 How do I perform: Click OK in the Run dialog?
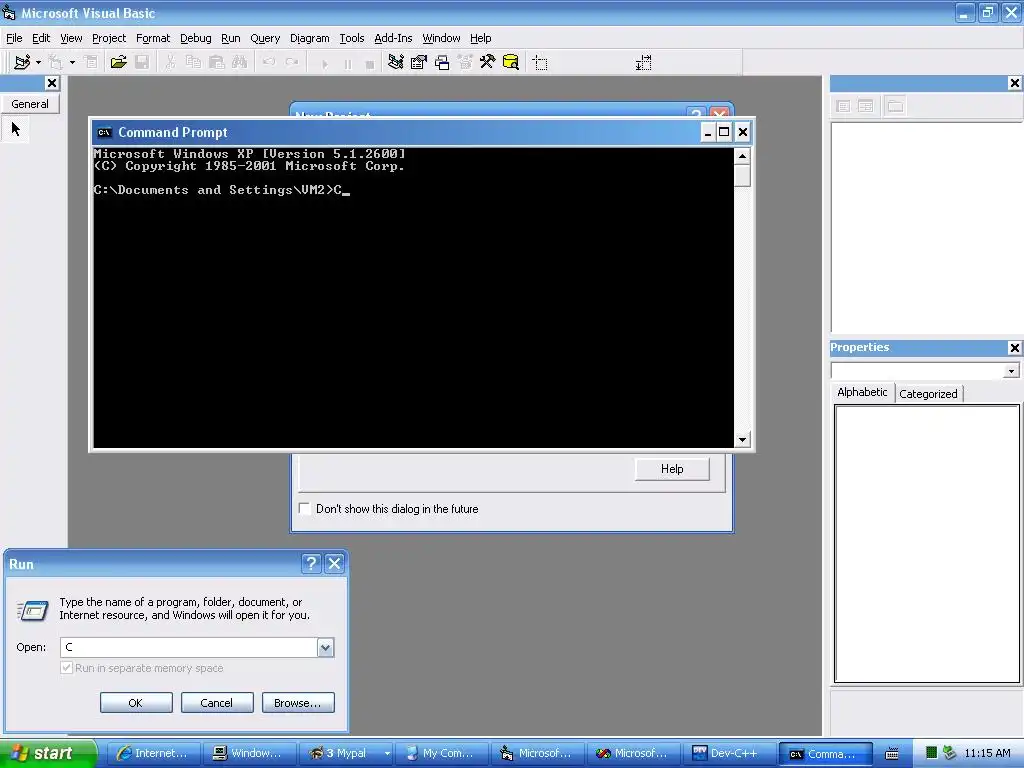136,703
